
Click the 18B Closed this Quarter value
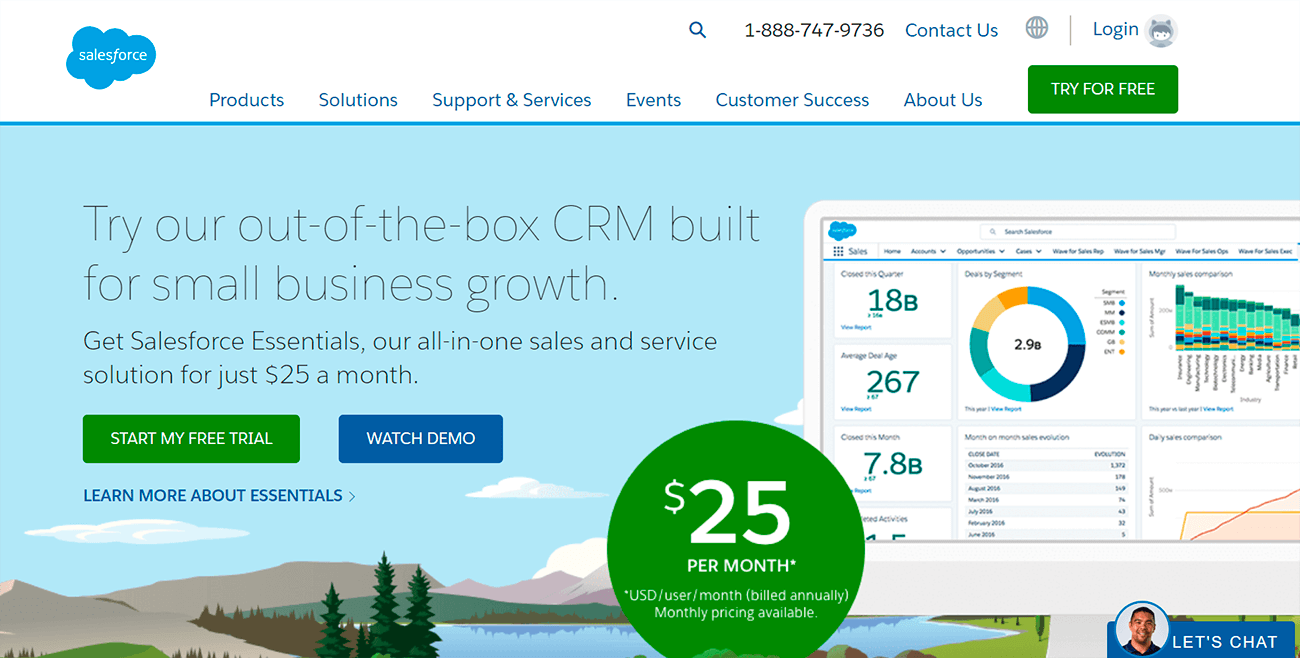pos(894,300)
